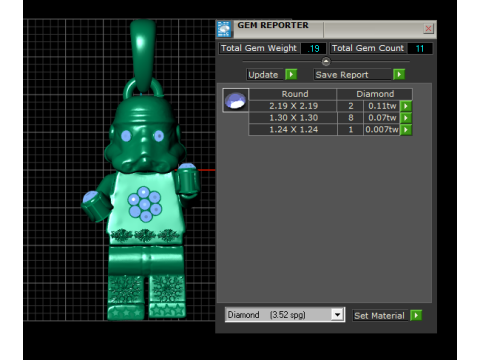Click the Total Gem Count label
Image resolution: width=480 pixels, height=360 pixels.
pos(368,48)
